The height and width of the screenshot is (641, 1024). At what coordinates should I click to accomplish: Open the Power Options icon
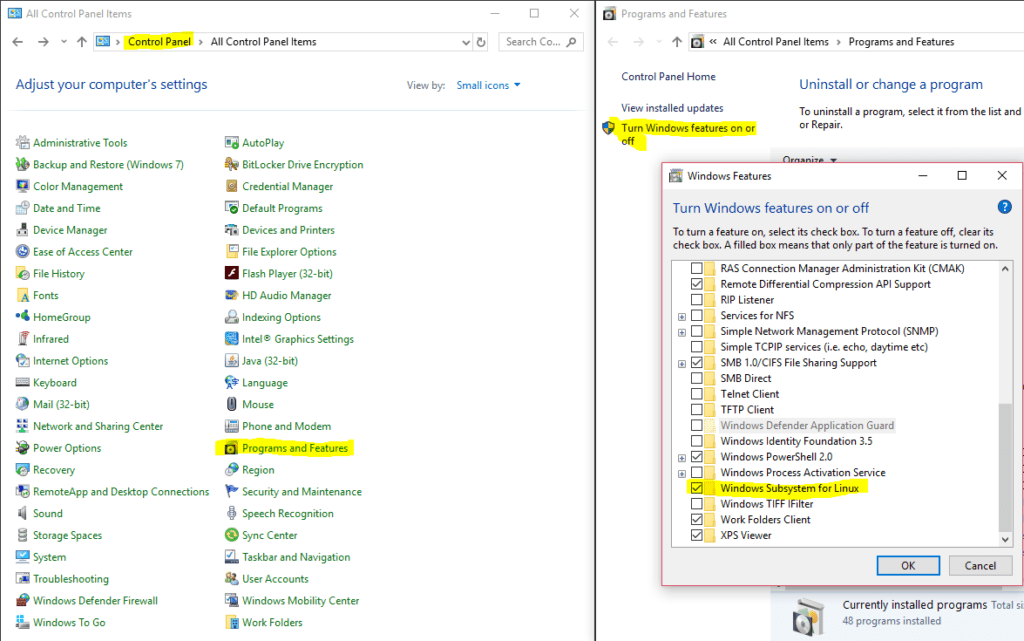coord(23,448)
